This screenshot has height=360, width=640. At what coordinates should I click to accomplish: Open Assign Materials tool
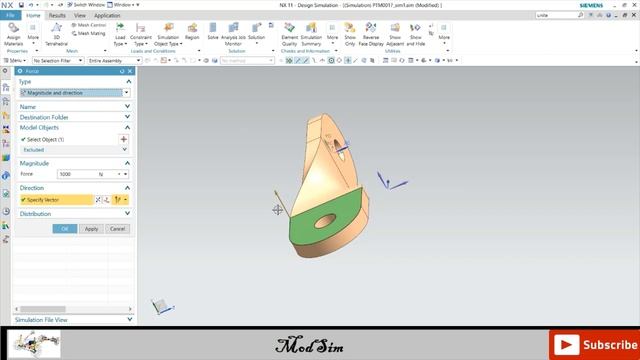click(x=13, y=34)
